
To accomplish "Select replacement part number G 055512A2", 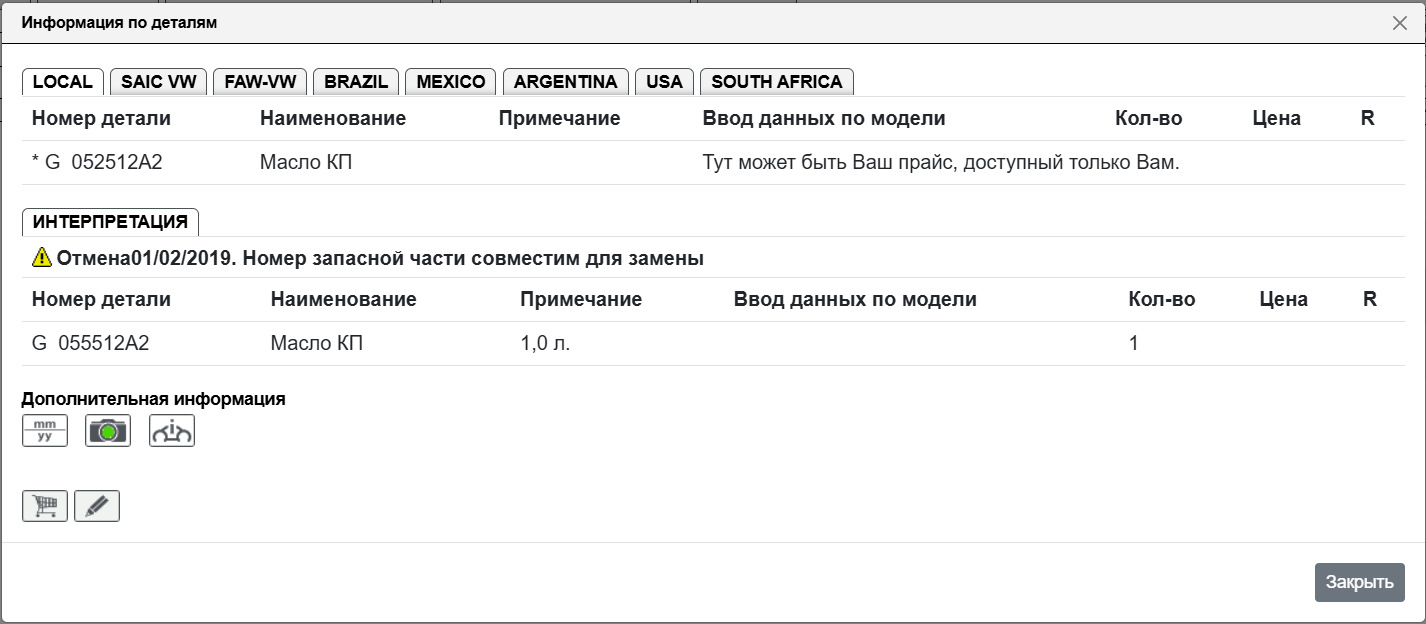I will [91, 343].
